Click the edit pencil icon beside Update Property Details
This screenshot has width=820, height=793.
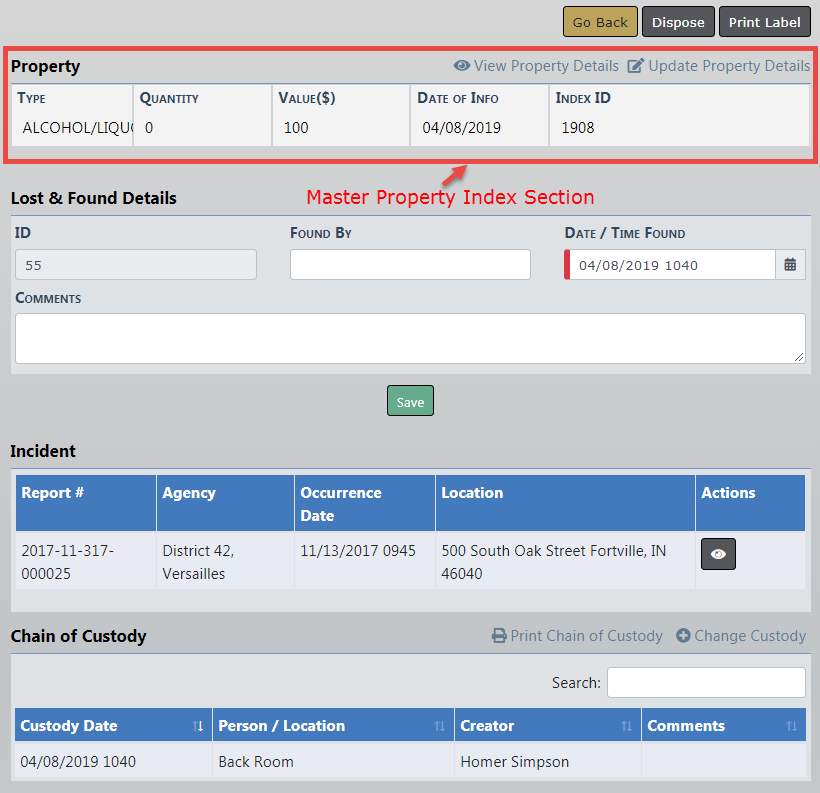click(636, 66)
